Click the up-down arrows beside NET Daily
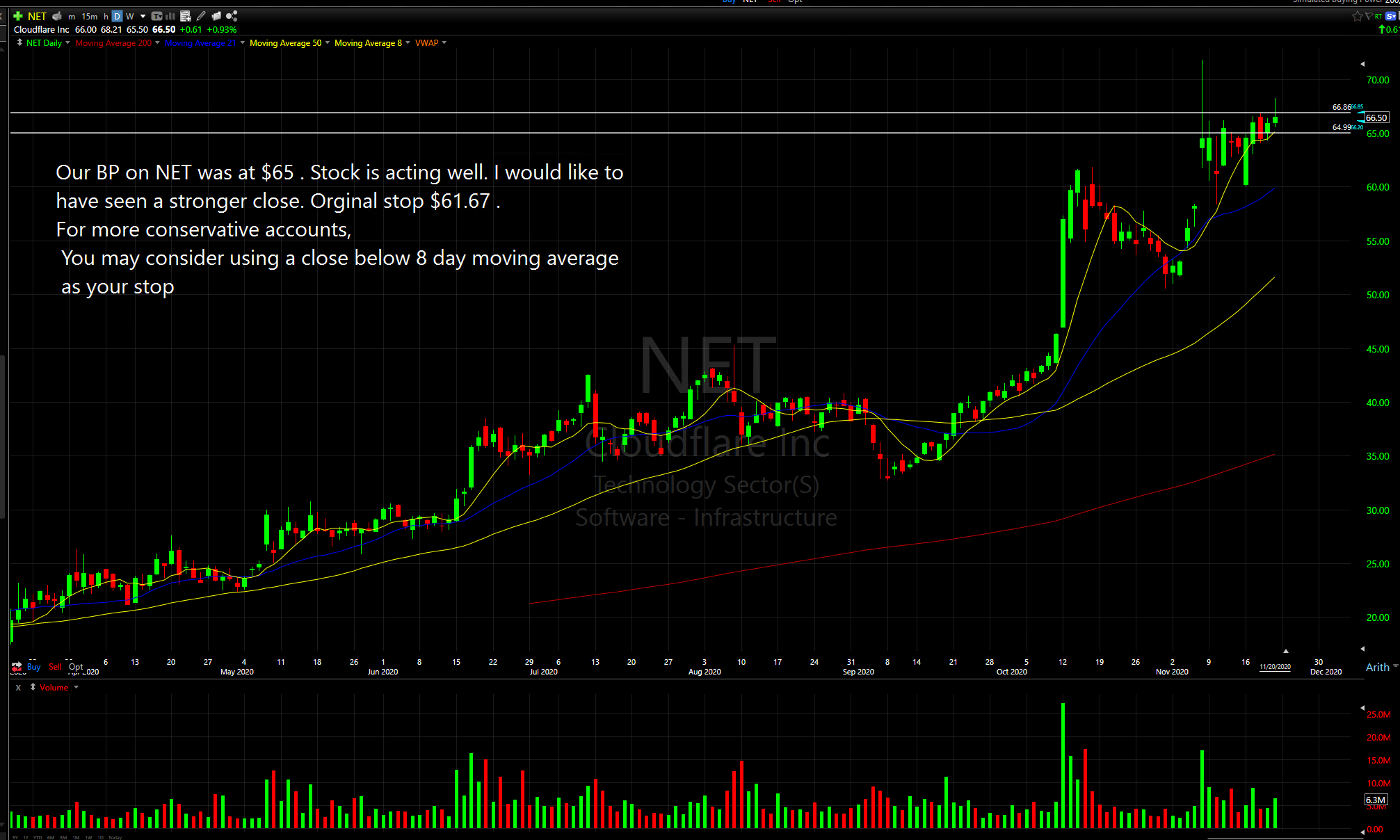Screen dimensions: 1400x840 pyautogui.click(x=19, y=42)
